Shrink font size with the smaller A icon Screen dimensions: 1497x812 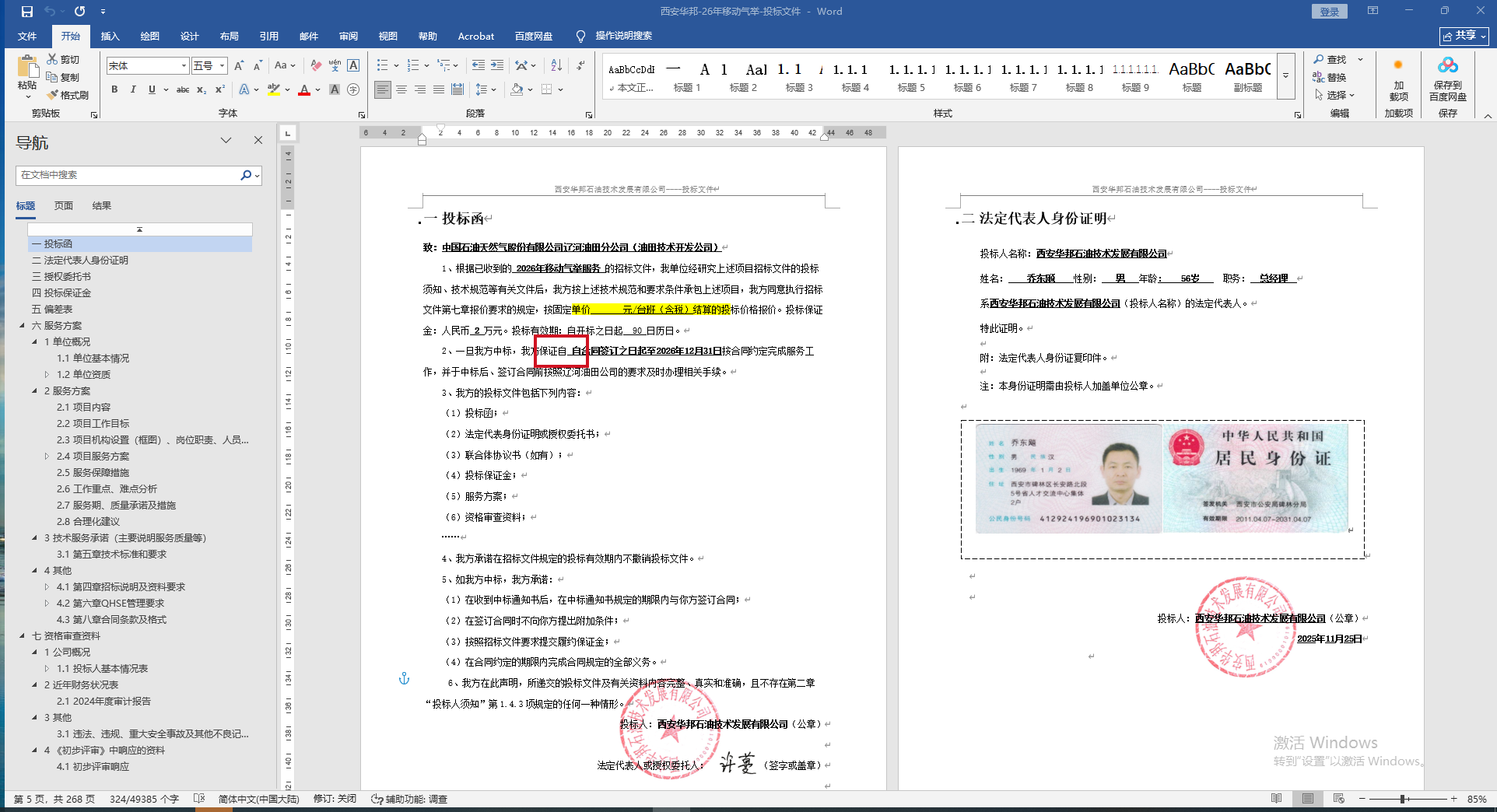(x=258, y=66)
